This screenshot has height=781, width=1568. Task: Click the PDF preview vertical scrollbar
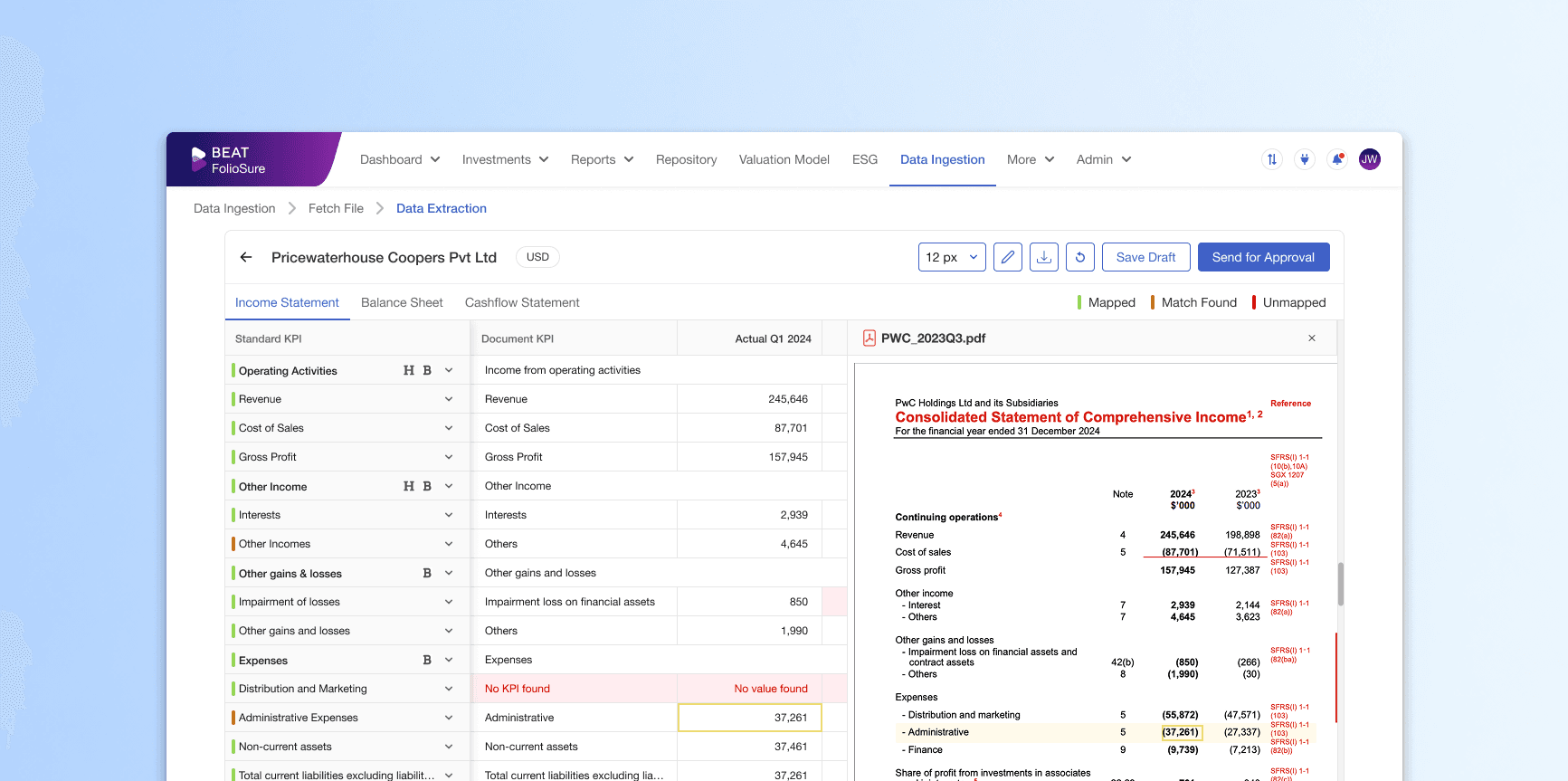click(x=1341, y=584)
